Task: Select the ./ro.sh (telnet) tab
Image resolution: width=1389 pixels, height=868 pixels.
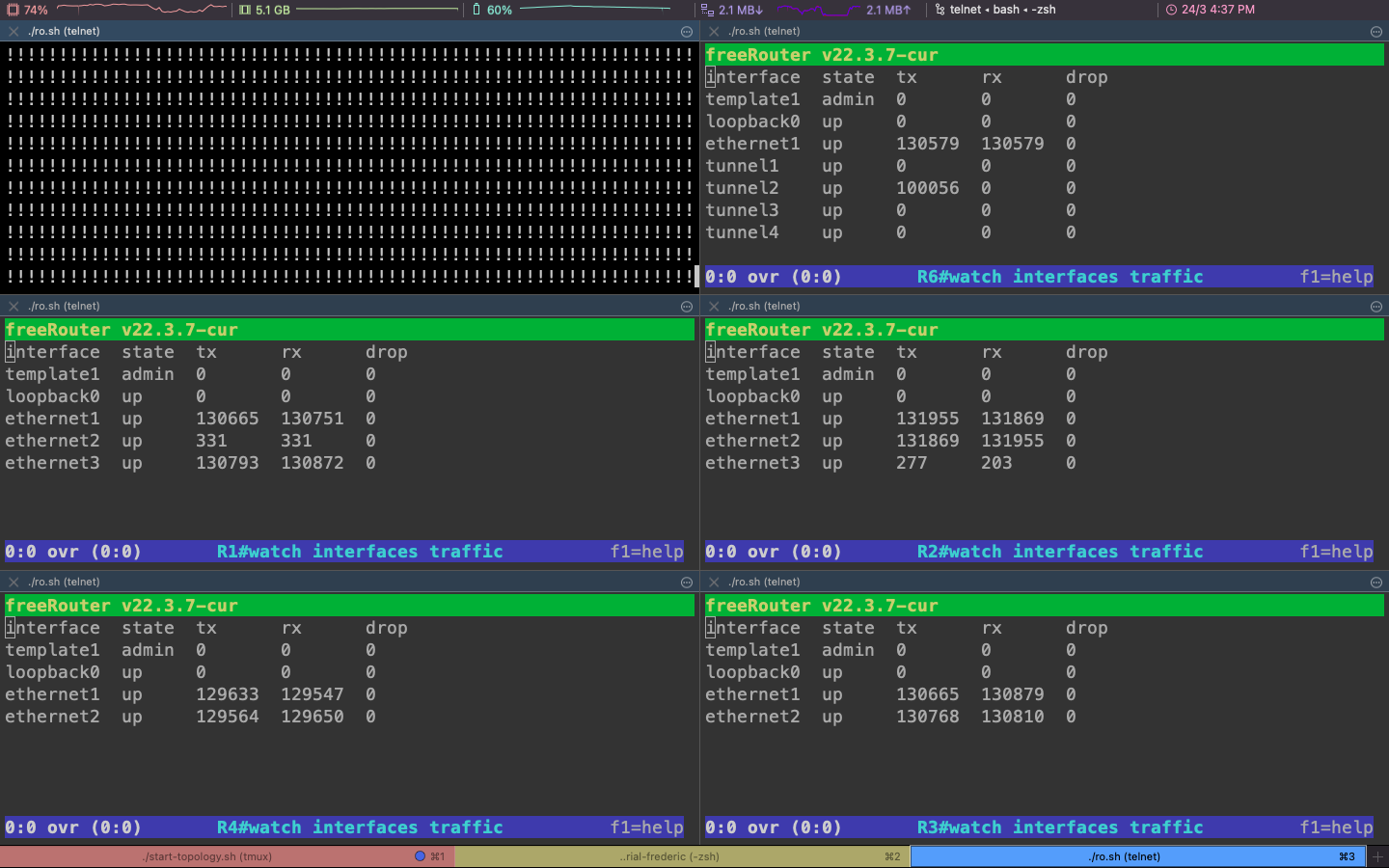Action: pos(1124,856)
